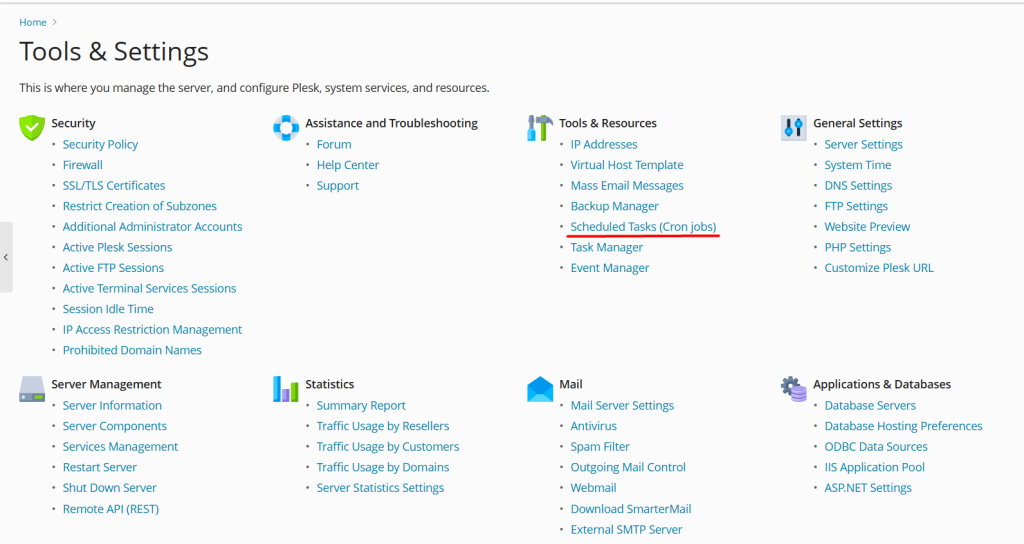Open Server Settings
The image size is (1024, 544).
point(863,144)
